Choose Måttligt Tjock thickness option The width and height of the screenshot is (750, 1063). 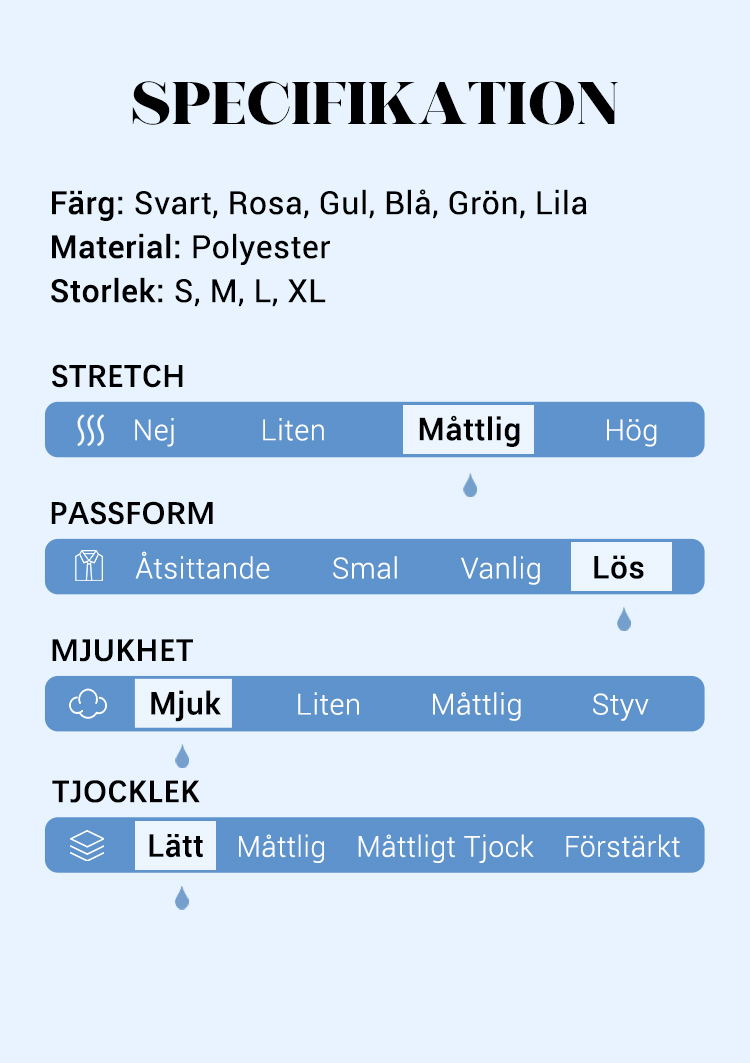click(x=445, y=847)
